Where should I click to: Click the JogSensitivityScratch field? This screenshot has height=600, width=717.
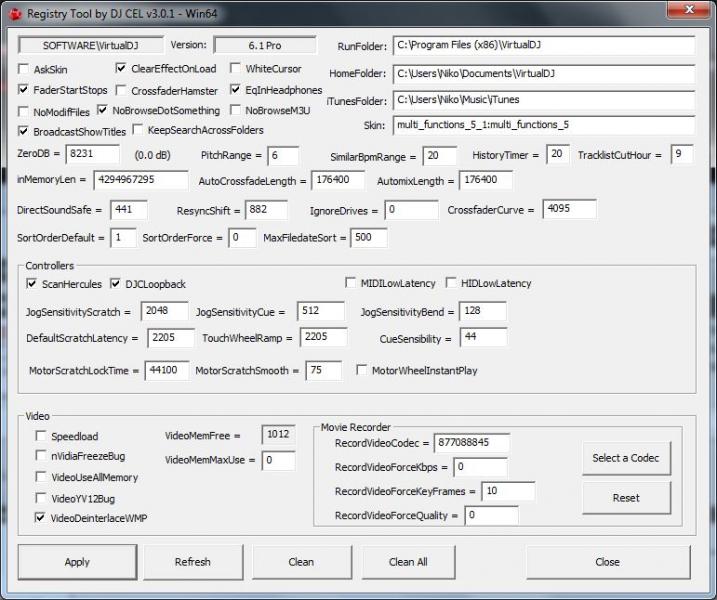pyautogui.click(x=165, y=311)
